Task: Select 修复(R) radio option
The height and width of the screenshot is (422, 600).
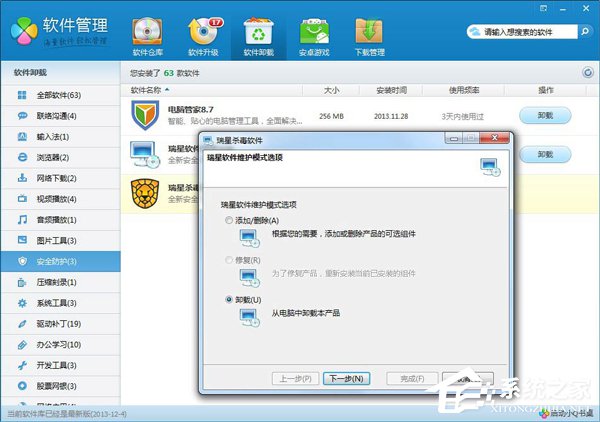Action: pos(229,260)
